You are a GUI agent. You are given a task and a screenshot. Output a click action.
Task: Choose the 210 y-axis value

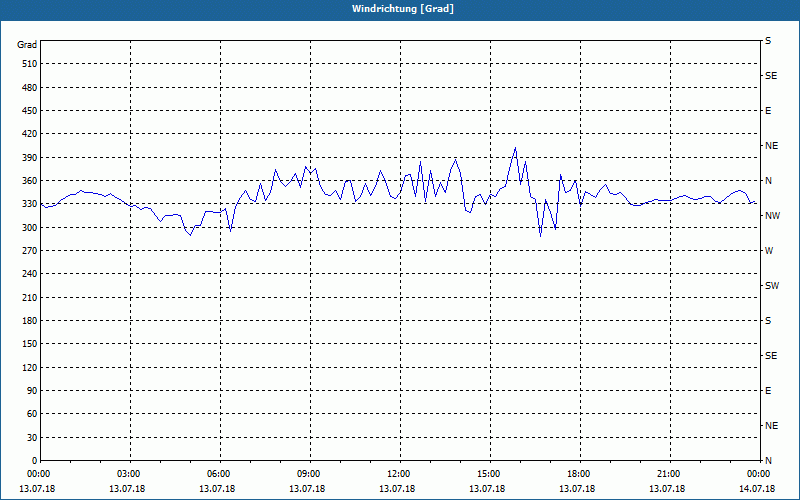(x=30, y=297)
